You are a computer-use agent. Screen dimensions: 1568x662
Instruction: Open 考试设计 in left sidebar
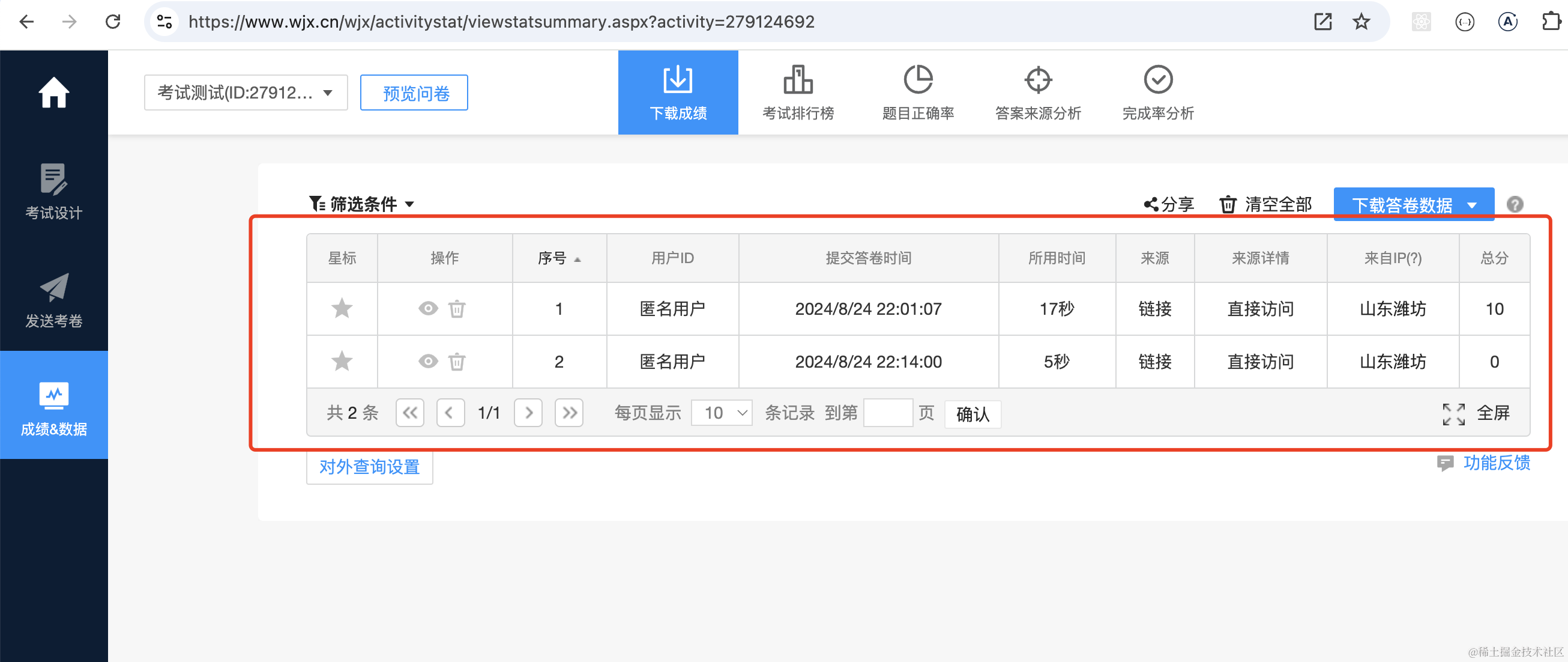53,191
